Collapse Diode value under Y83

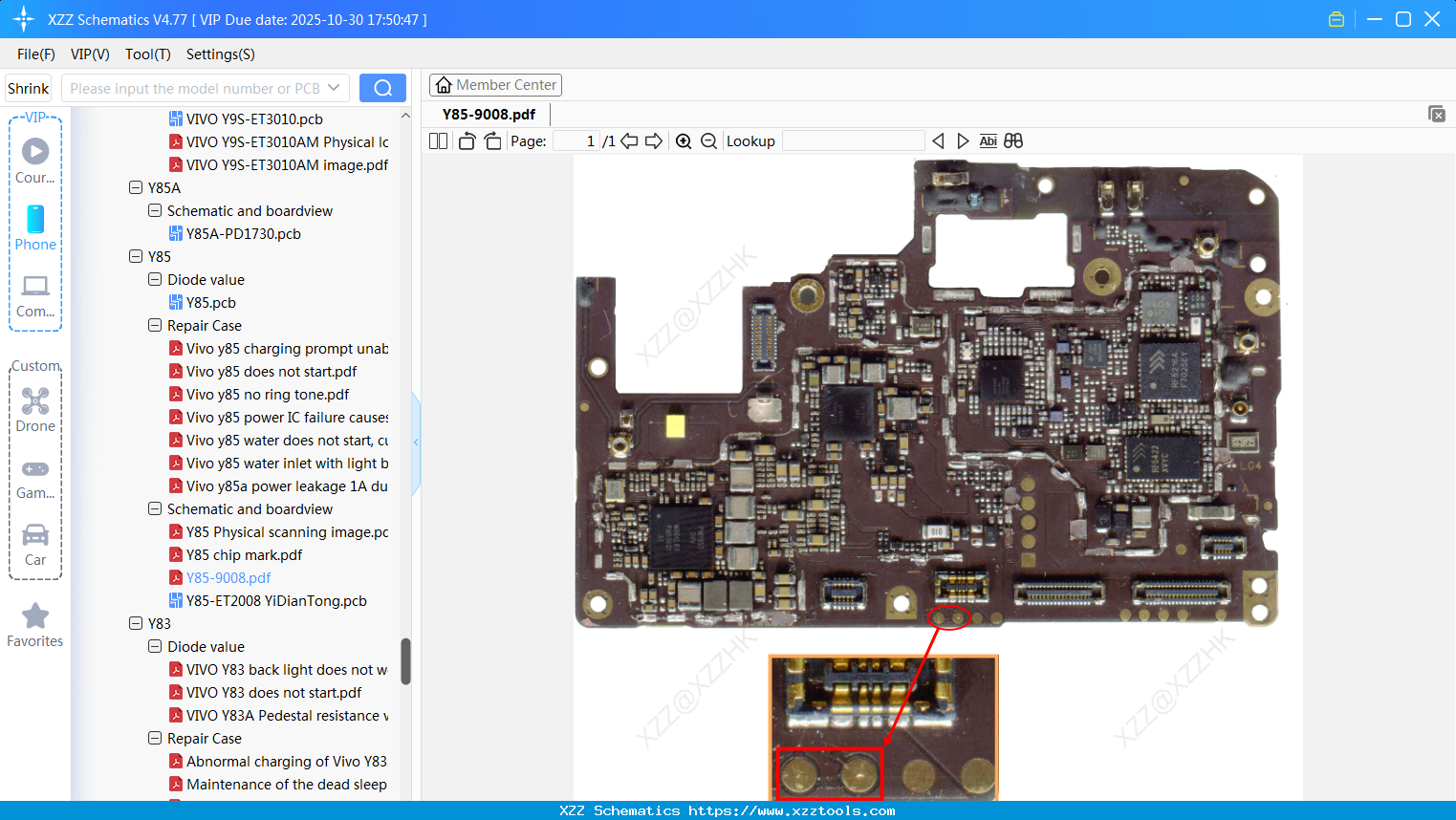tap(155, 646)
